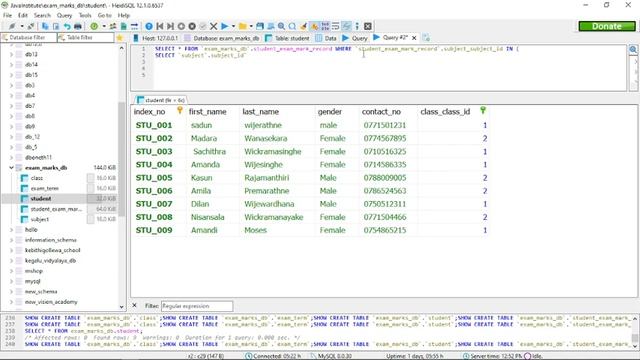Click the Find text magnifier icon
This screenshot has height=360, width=640.
click(x=282, y=26)
